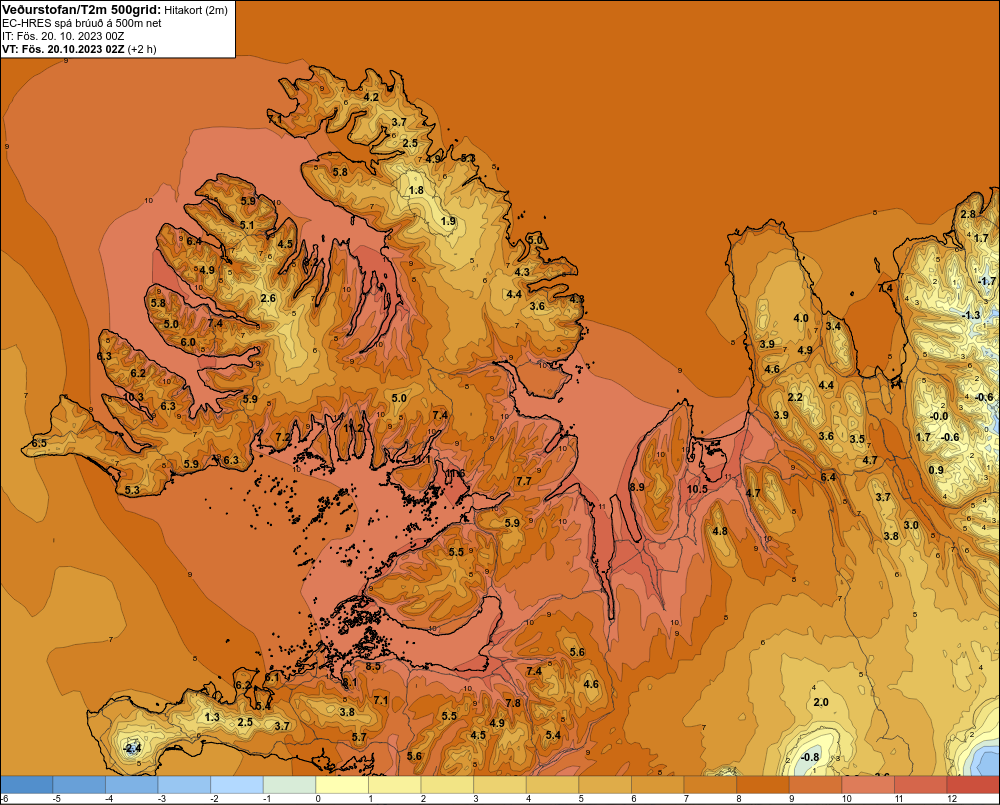Click the '12' label on the legend scale
The height and width of the screenshot is (805, 1000).
(x=952, y=799)
